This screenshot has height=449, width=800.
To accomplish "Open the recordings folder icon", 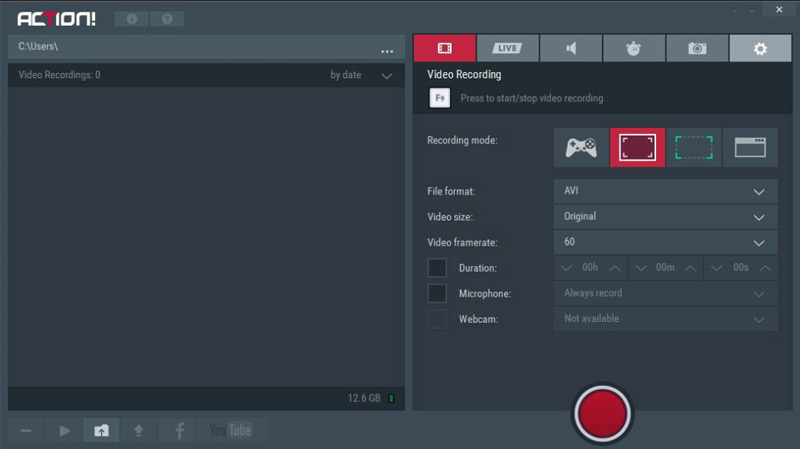I will [101, 430].
